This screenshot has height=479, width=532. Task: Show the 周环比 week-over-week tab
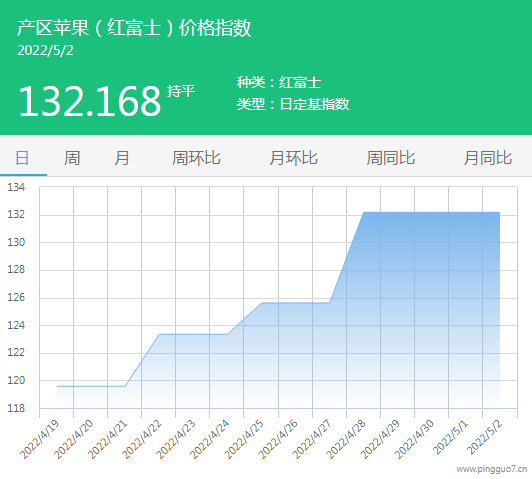pyautogui.click(x=196, y=158)
